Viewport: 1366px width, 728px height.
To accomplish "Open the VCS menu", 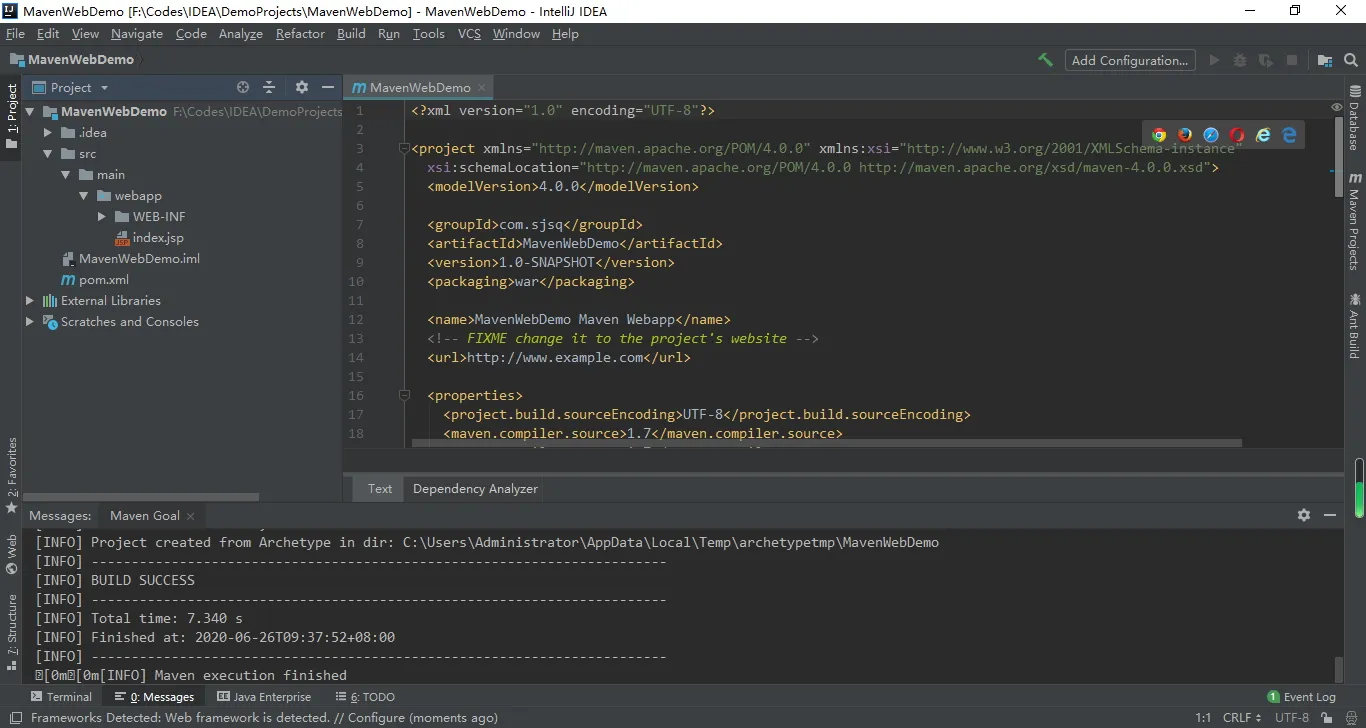I will [469, 33].
